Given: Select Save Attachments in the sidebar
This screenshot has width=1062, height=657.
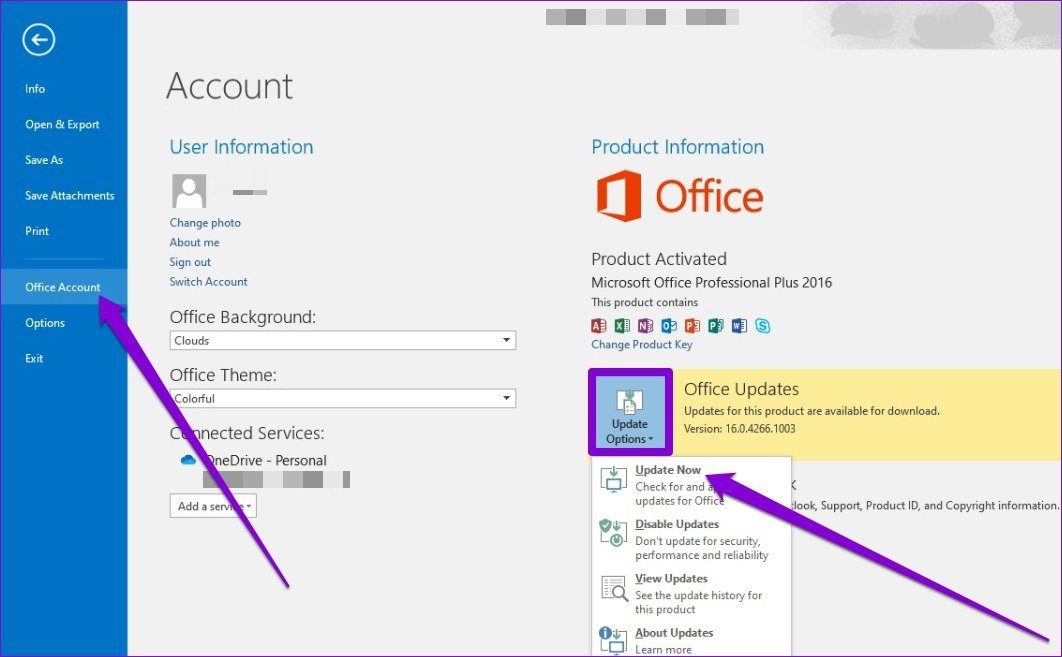Looking at the screenshot, I should tap(70, 196).
